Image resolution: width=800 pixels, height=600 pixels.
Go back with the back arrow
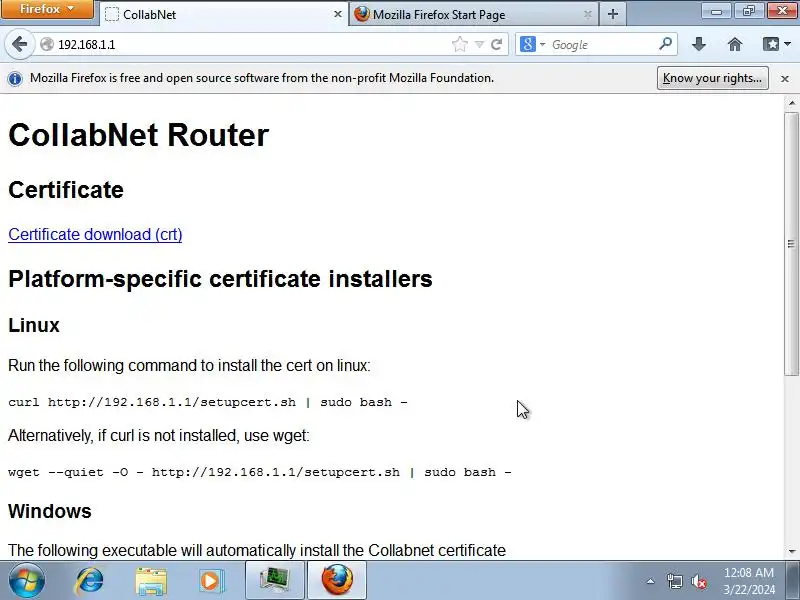pos(19,44)
